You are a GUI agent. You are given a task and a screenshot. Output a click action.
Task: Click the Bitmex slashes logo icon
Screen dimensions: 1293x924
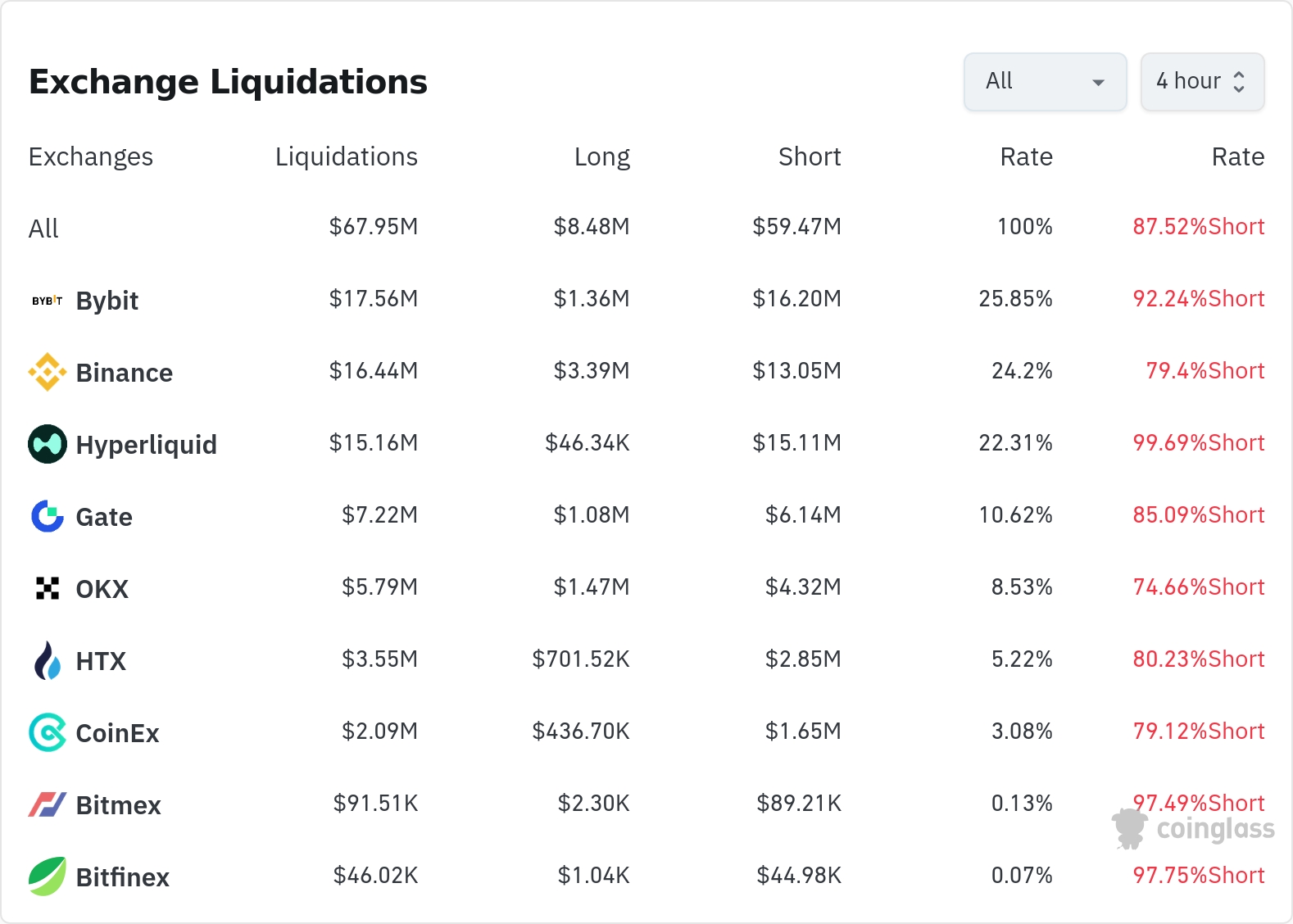[x=47, y=804]
